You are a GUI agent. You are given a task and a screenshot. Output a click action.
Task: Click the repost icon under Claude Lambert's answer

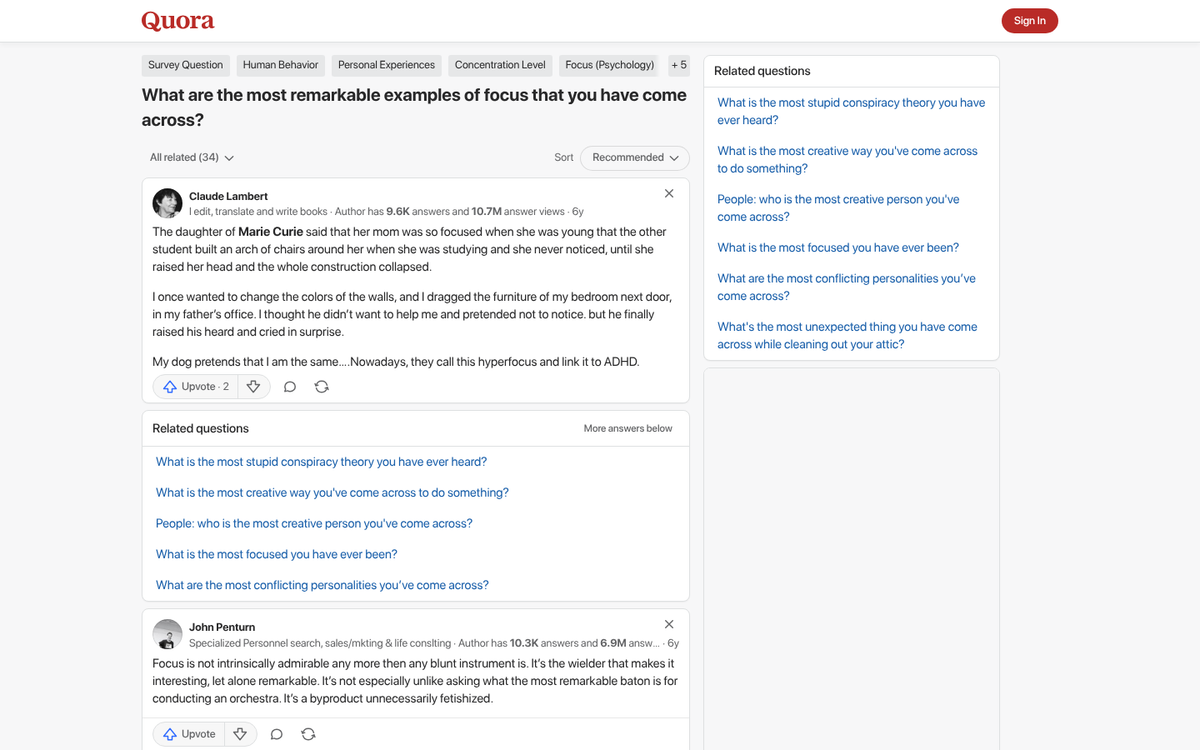(321, 386)
